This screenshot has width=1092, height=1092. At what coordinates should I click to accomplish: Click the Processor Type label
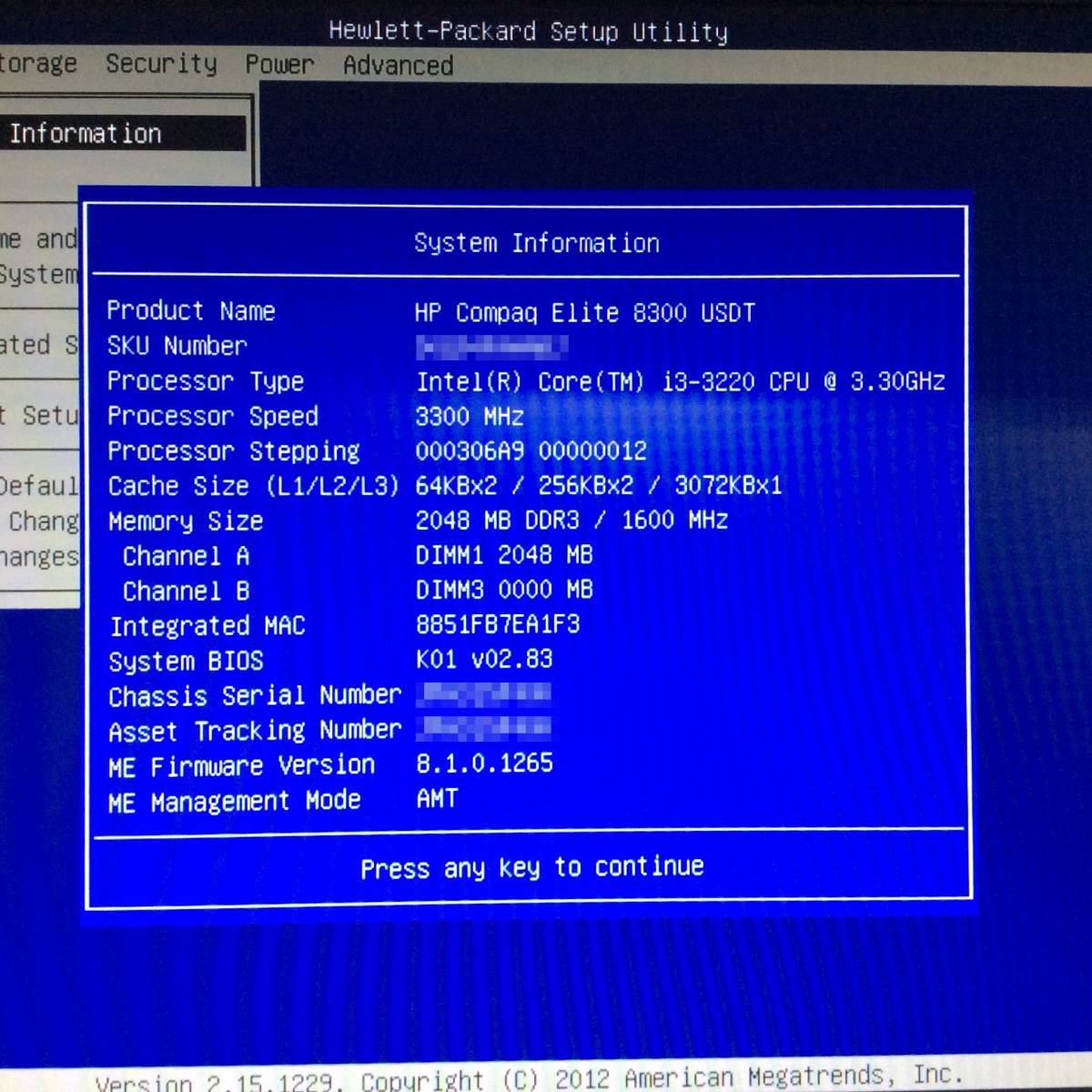click(206, 381)
